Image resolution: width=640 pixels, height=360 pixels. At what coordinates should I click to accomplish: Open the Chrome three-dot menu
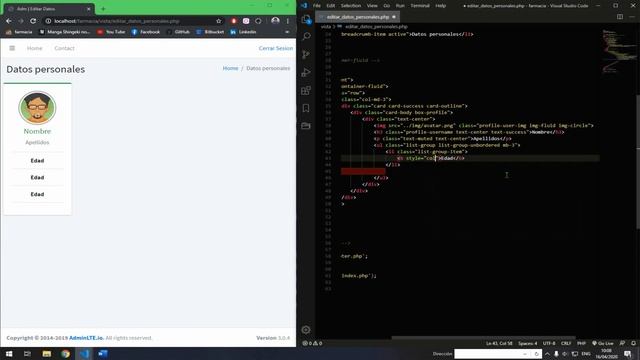[288, 21]
